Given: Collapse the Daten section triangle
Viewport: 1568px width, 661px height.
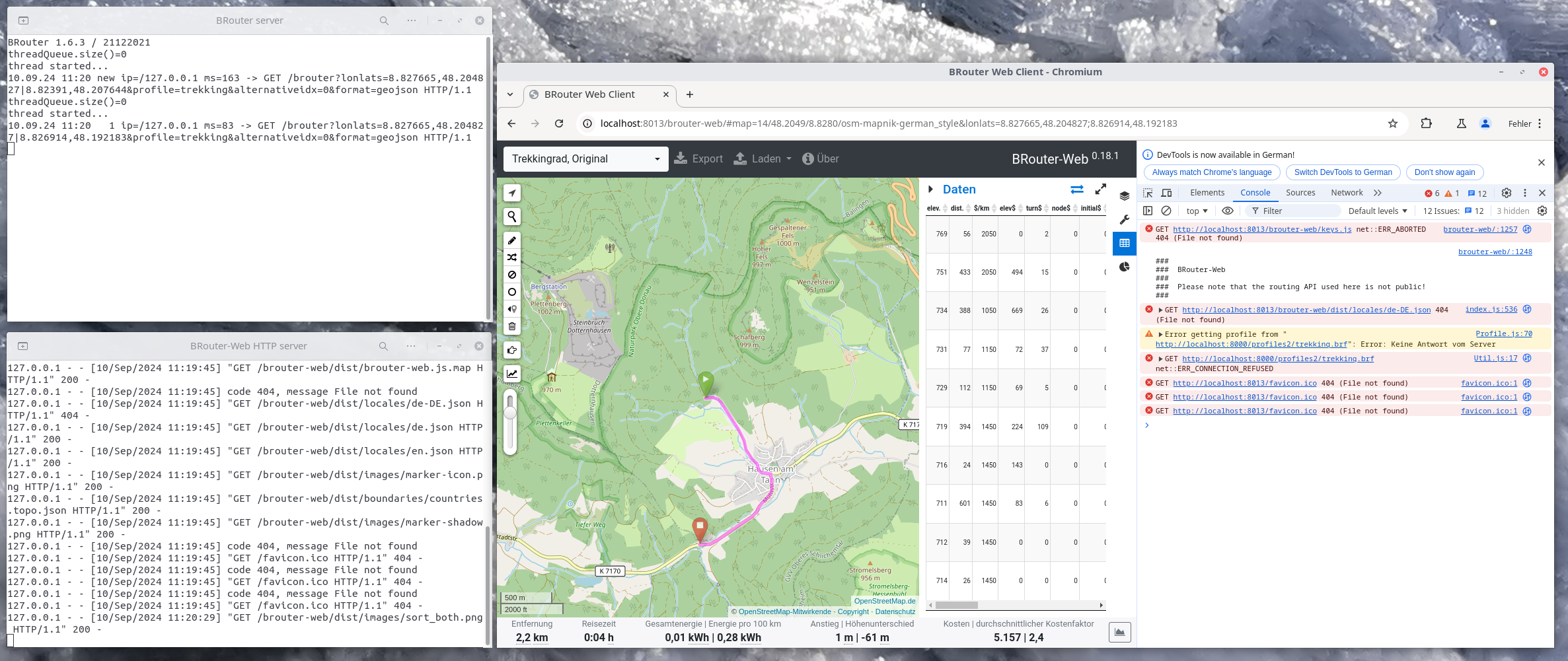Looking at the screenshot, I should pos(930,190).
